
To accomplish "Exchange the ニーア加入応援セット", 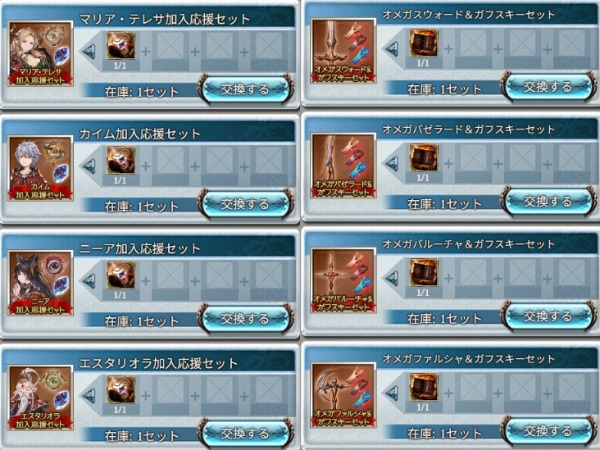I will [246, 319].
